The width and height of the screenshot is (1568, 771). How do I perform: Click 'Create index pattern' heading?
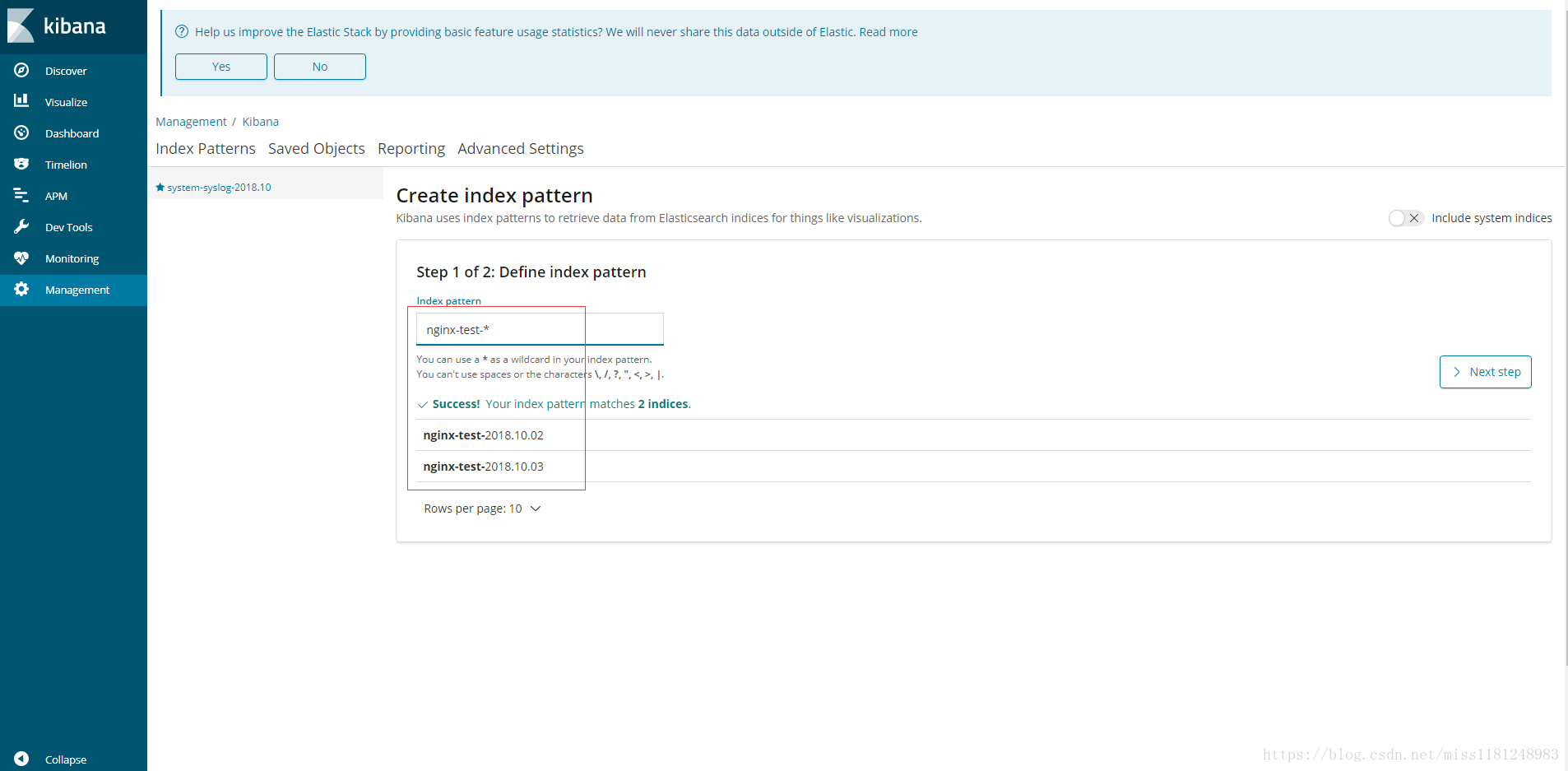tap(494, 195)
